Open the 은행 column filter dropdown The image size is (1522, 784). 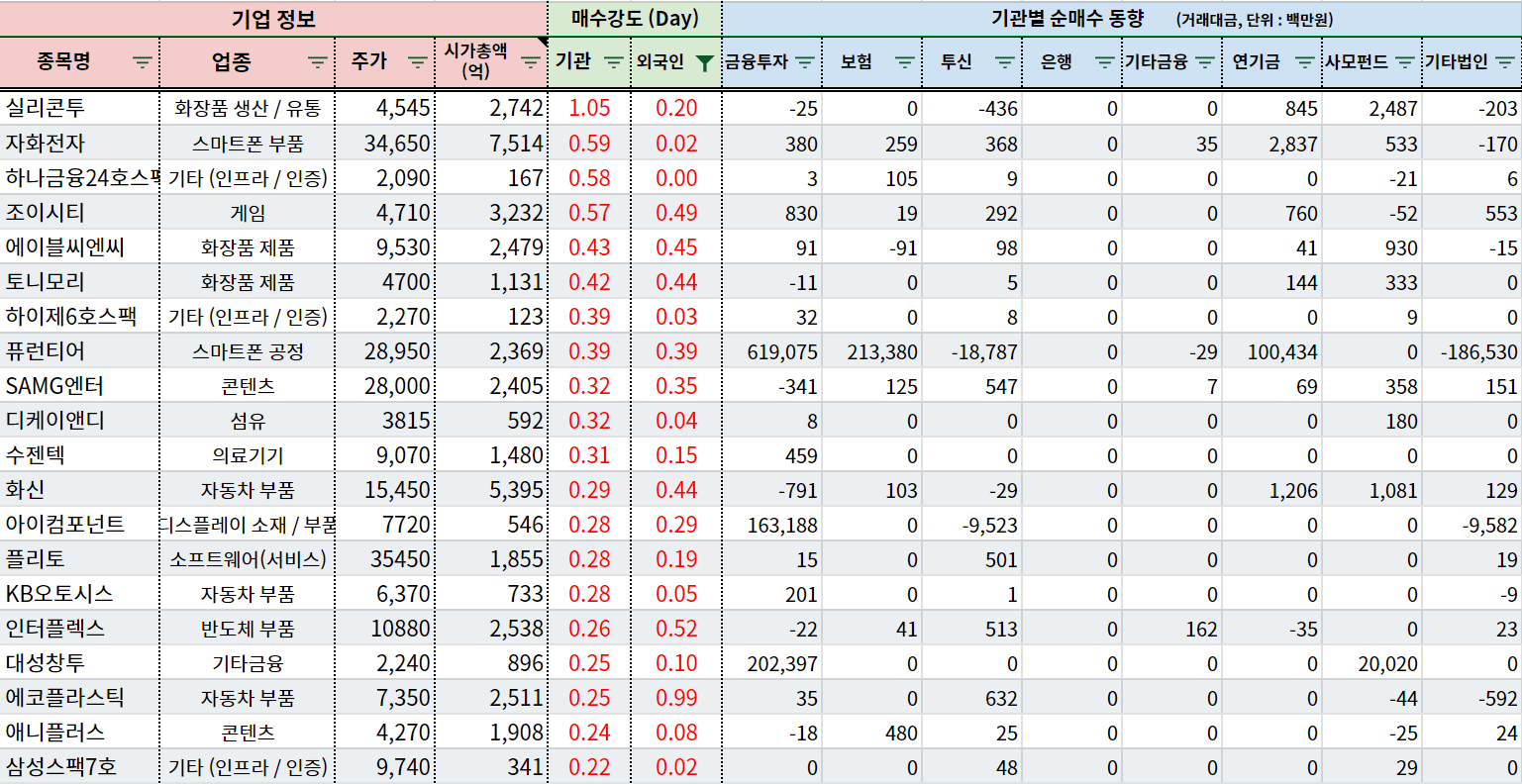tap(1105, 62)
